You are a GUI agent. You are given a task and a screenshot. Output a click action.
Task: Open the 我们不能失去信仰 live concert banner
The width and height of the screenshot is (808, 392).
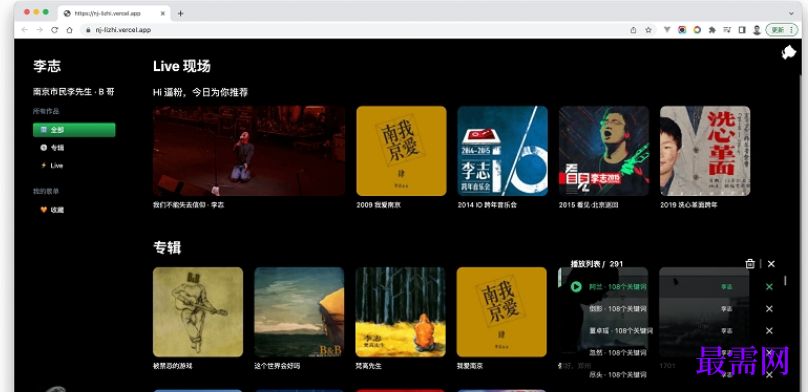click(x=249, y=151)
